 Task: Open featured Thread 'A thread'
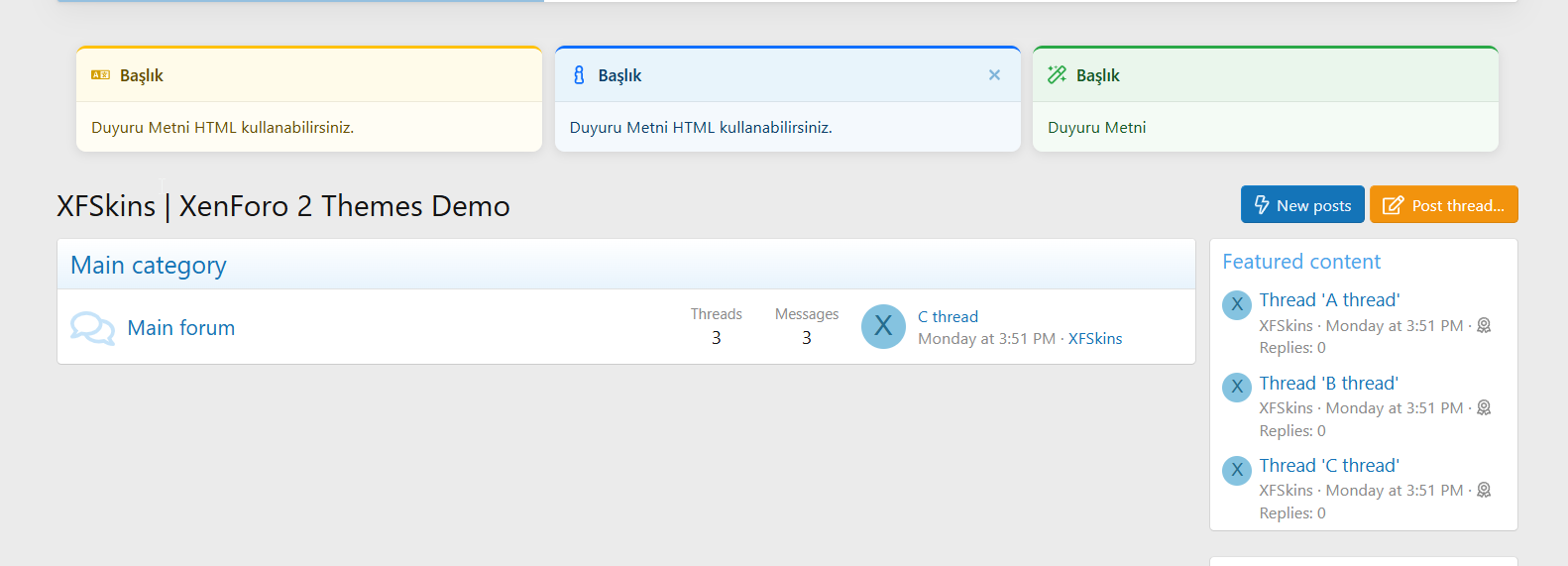(x=1329, y=300)
